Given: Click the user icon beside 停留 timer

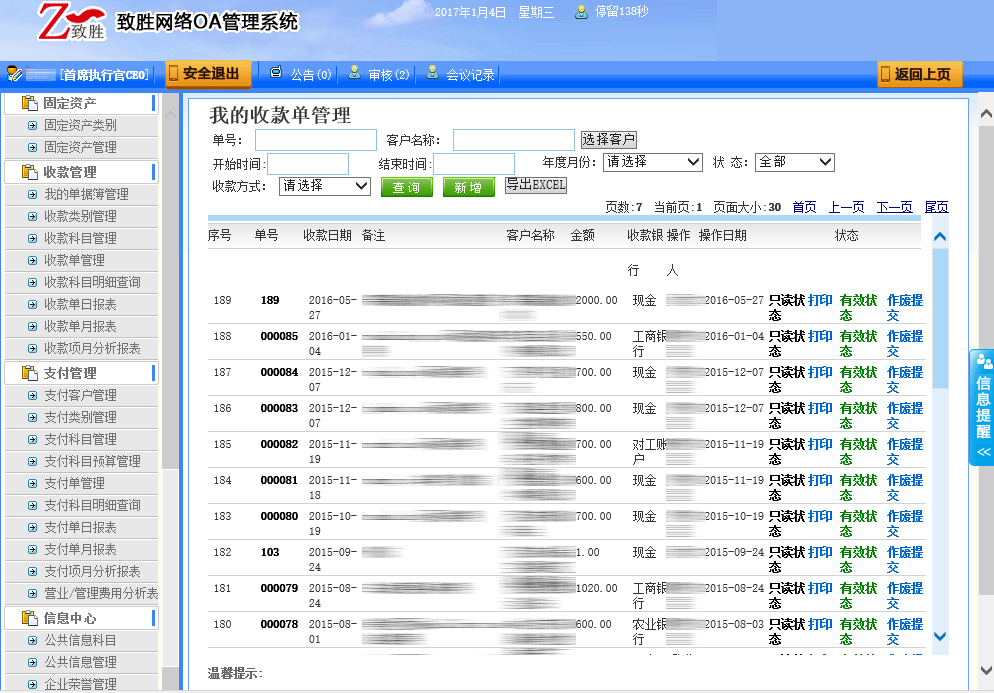Looking at the screenshot, I should coord(581,12).
